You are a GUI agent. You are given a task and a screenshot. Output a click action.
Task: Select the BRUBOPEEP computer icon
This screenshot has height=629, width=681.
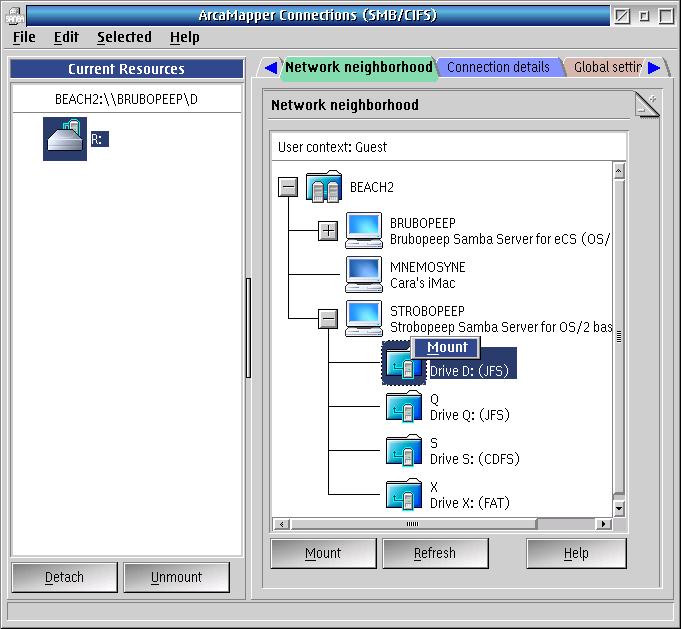(x=364, y=230)
